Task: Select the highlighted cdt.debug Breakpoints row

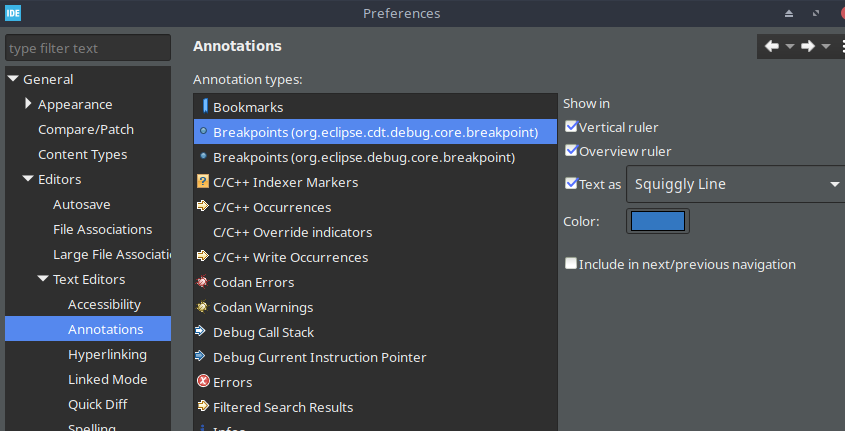Action: point(375,132)
